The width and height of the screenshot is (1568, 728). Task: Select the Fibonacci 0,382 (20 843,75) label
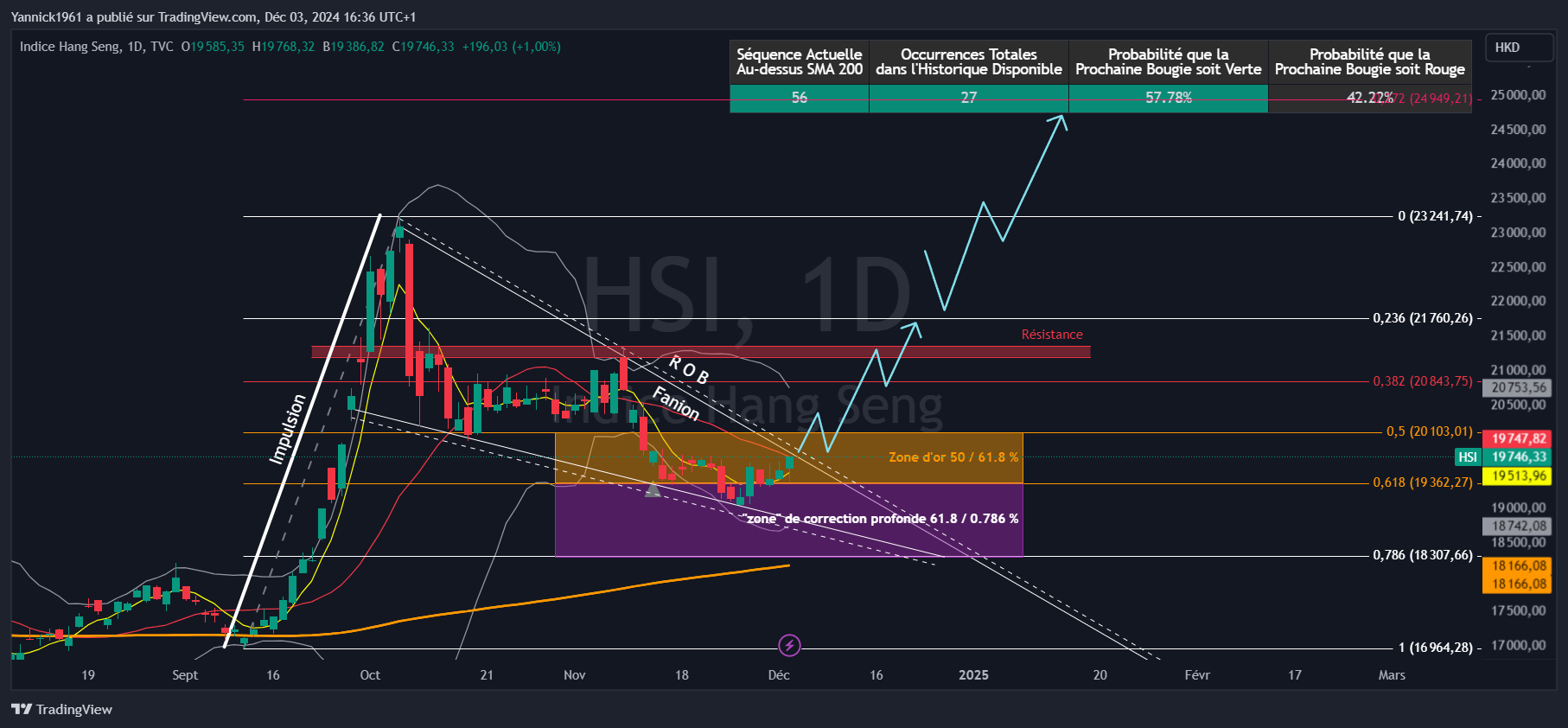coord(1423,381)
